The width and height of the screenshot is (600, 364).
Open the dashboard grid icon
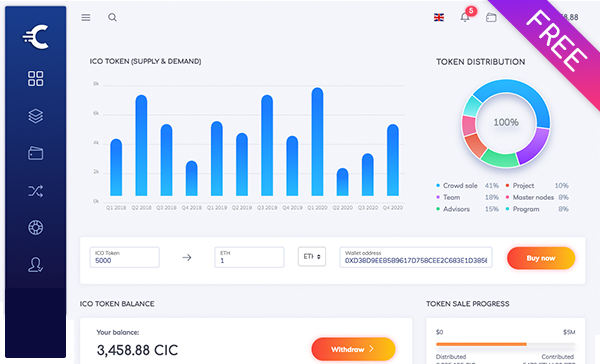[x=36, y=78]
